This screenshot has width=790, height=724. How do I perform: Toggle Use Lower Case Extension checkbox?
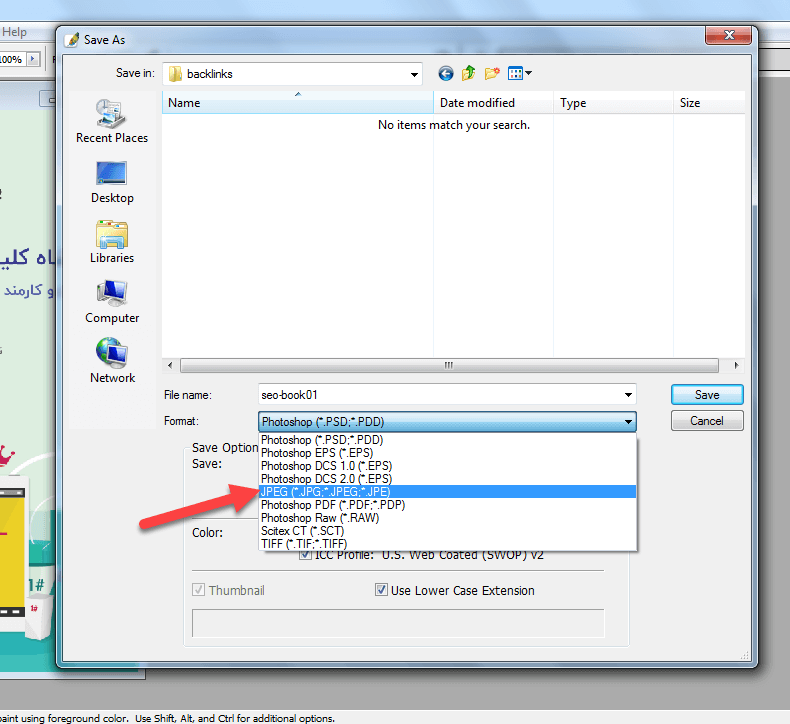pos(381,590)
